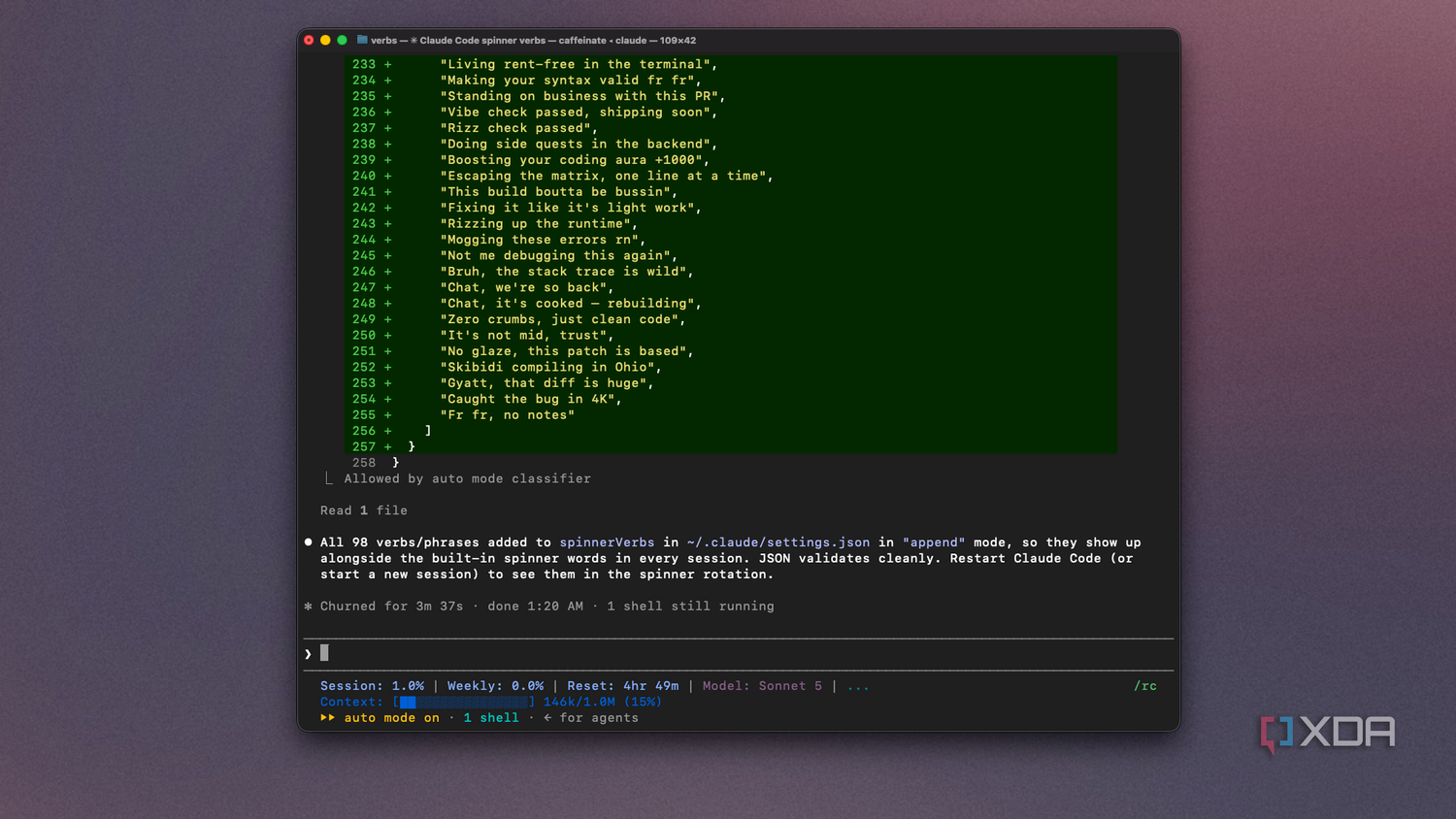Viewport: 1456px width, 819px height.
Task: Click the prompt chevron symbol
Action: pyautogui.click(x=308, y=654)
